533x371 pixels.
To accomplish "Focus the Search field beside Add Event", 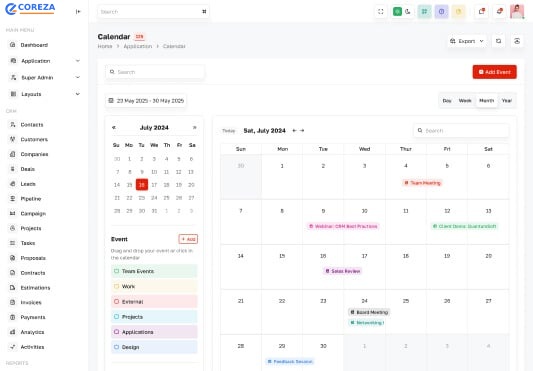I will [155, 72].
